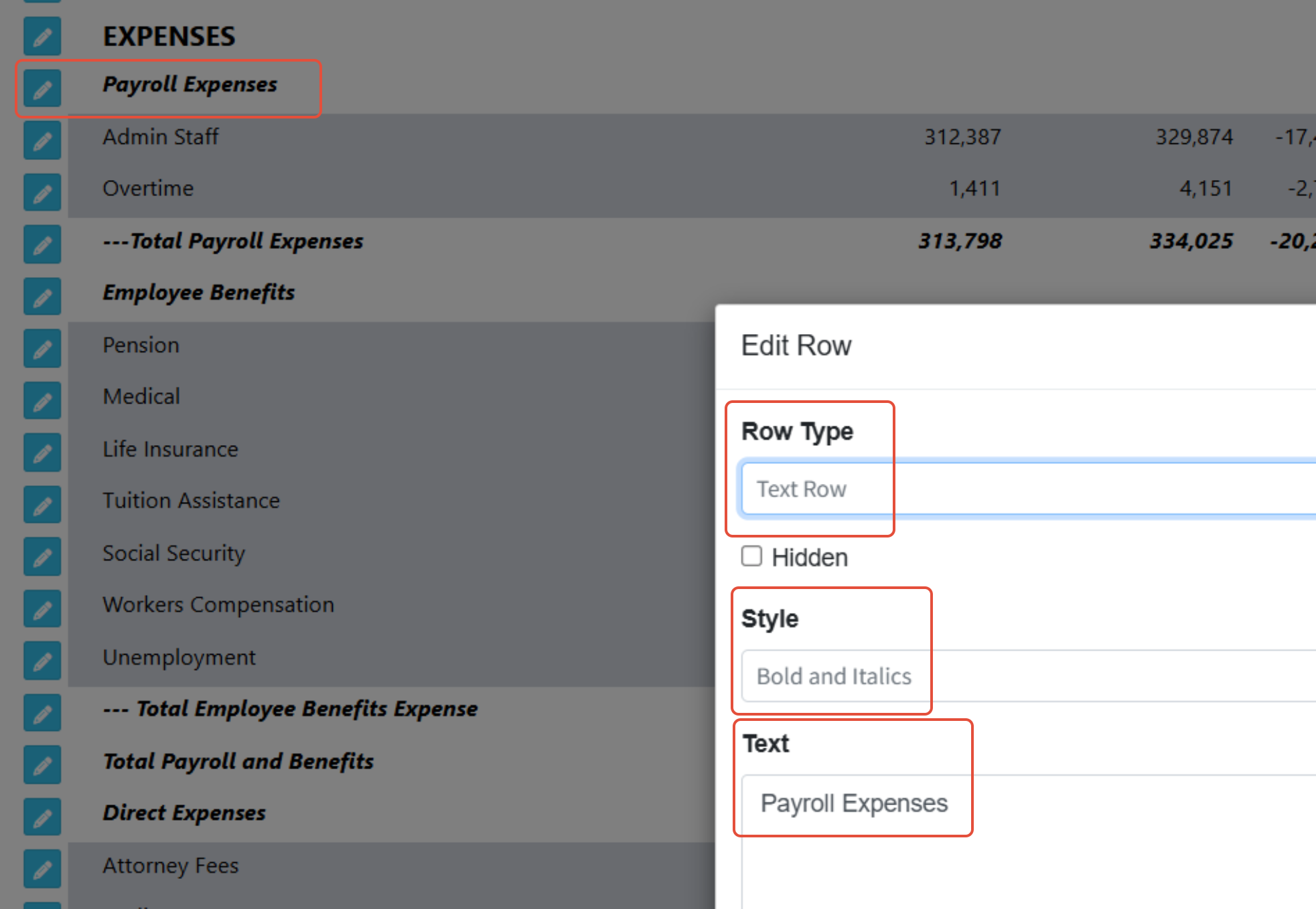1316x909 pixels.
Task: Edit the Life Insurance row
Action: tap(42, 452)
